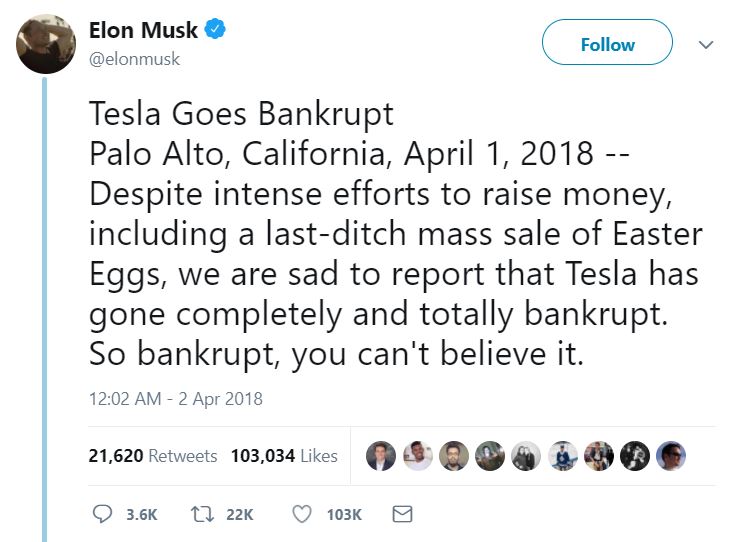The image size is (754, 542).
Task: Like the tweet with the heart icon
Action: pos(302,514)
